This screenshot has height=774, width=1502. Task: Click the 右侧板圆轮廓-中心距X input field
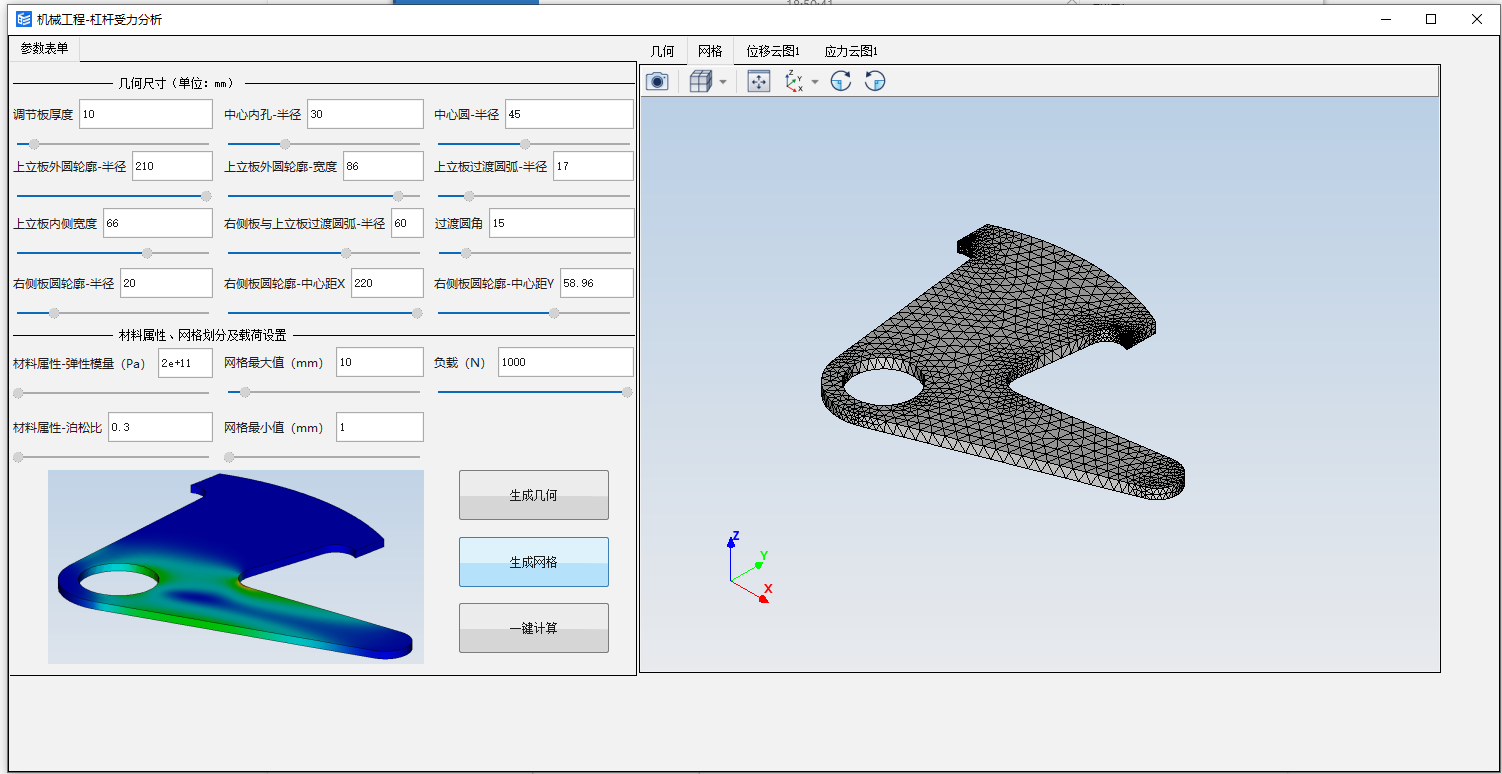tap(387, 283)
